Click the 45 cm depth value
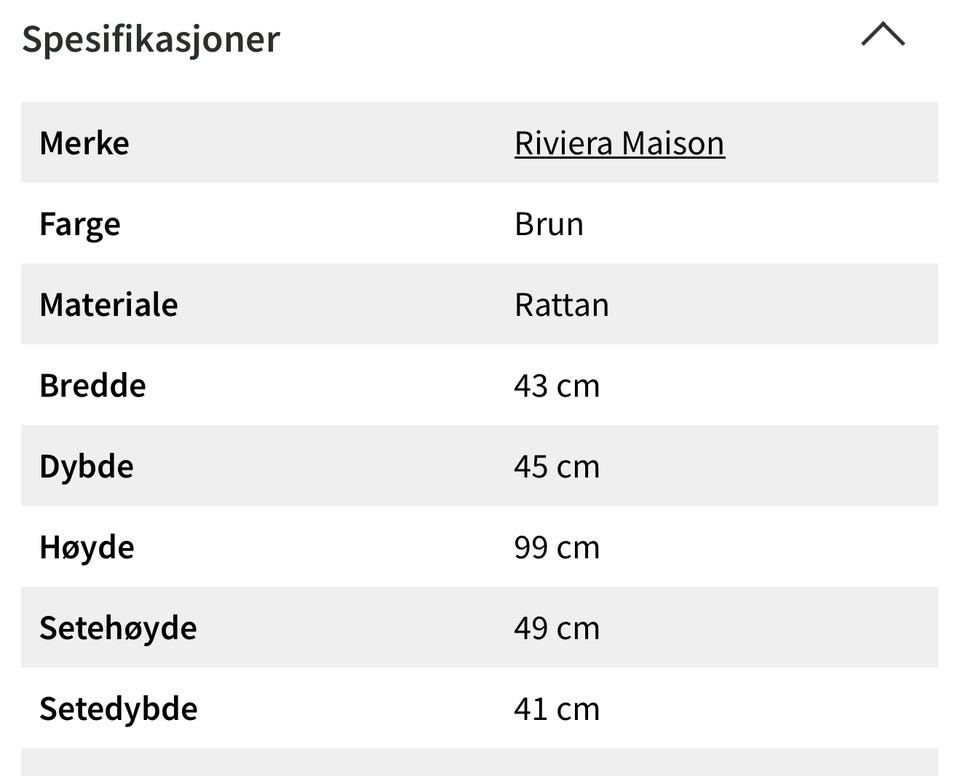The height and width of the screenshot is (776, 960). (557, 467)
